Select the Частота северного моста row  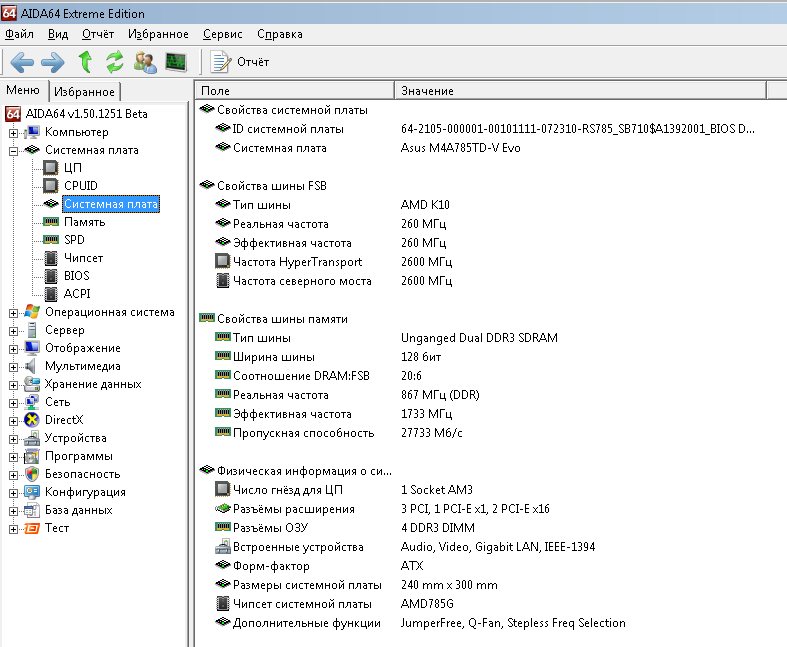pos(333,281)
